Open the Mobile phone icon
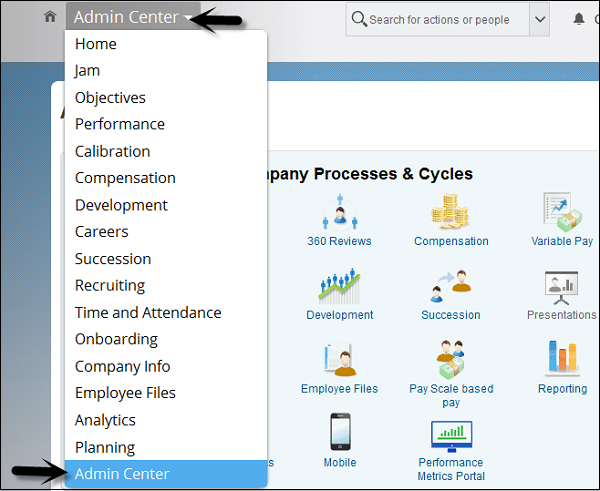 (x=339, y=434)
